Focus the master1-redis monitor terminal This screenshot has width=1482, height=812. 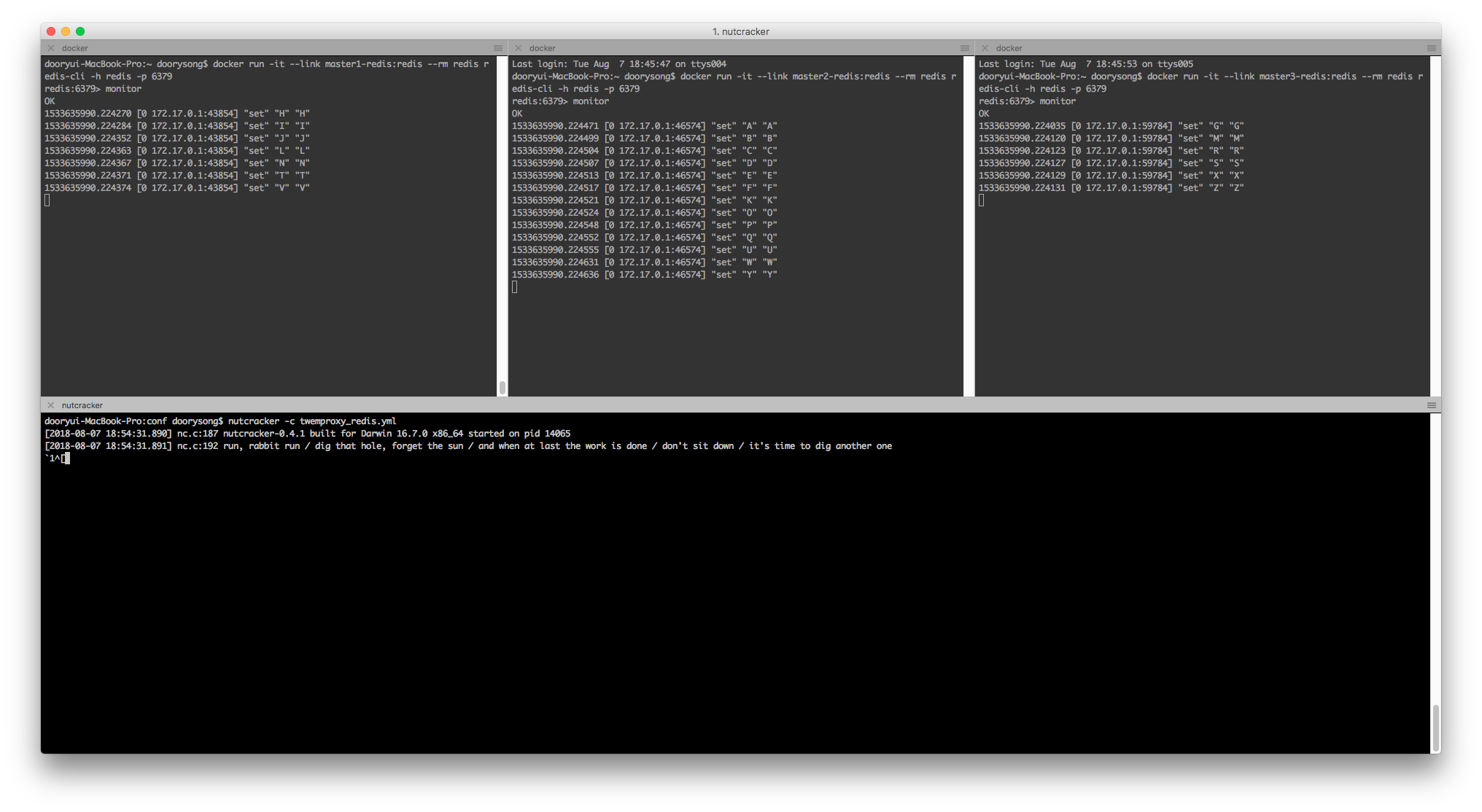point(270,292)
